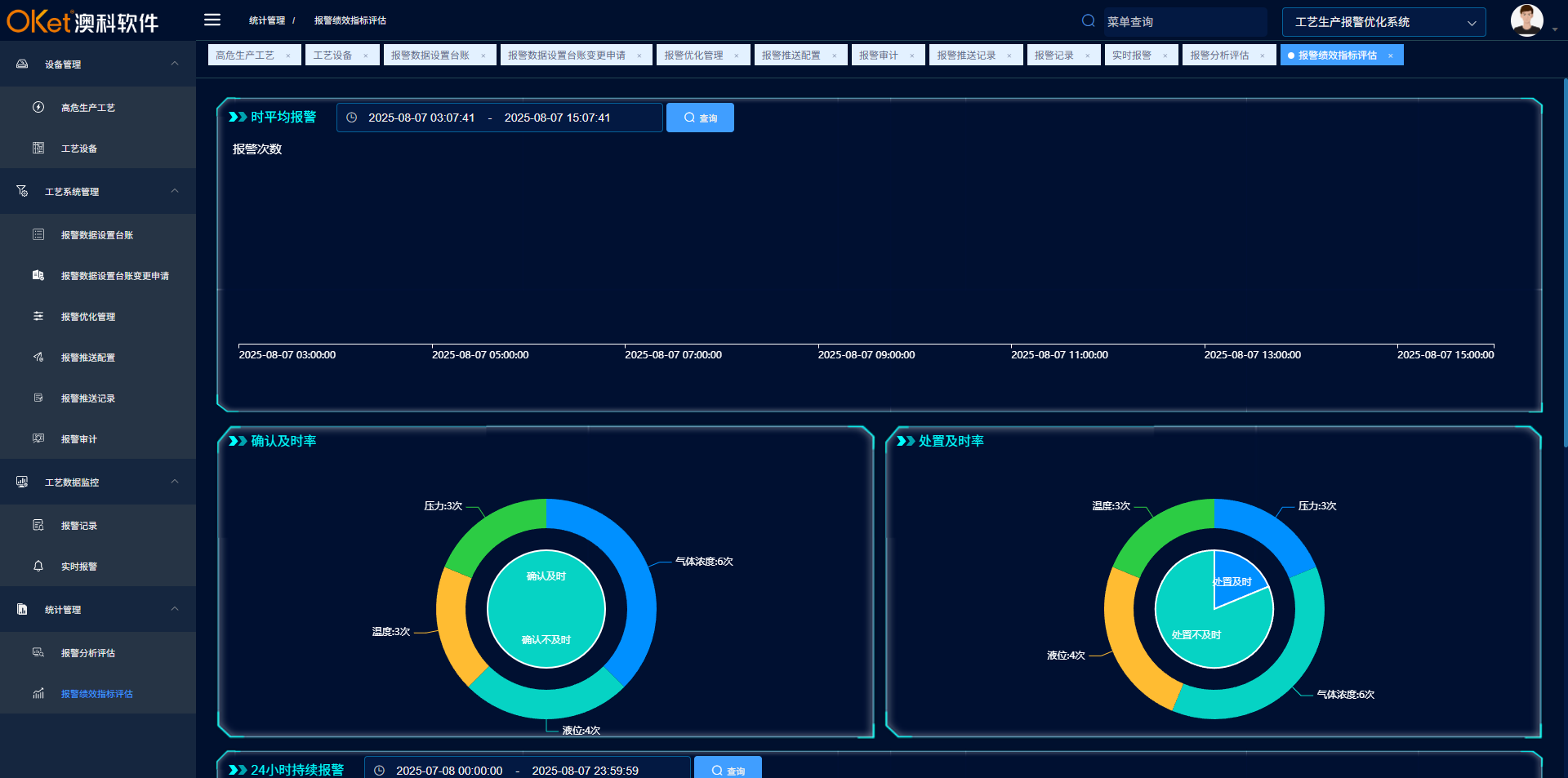Viewport: 1568px width, 778px height.
Task: Click the 菜单查询 search input field
Action: (1184, 22)
